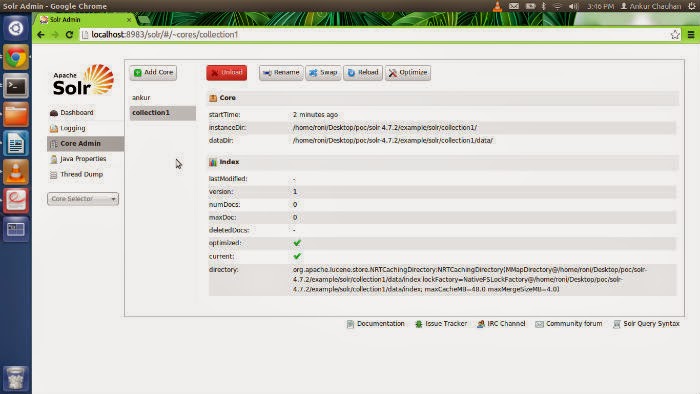Open Terminal from the dock

point(16,86)
